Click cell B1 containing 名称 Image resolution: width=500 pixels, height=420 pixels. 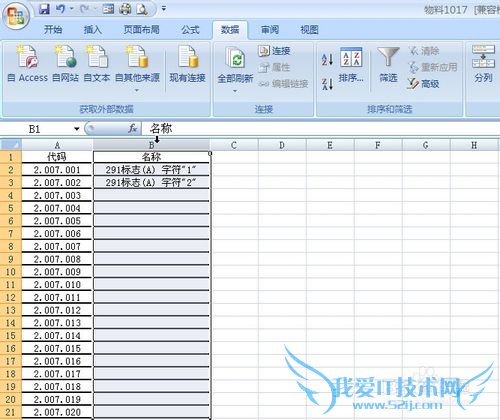click(151, 157)
